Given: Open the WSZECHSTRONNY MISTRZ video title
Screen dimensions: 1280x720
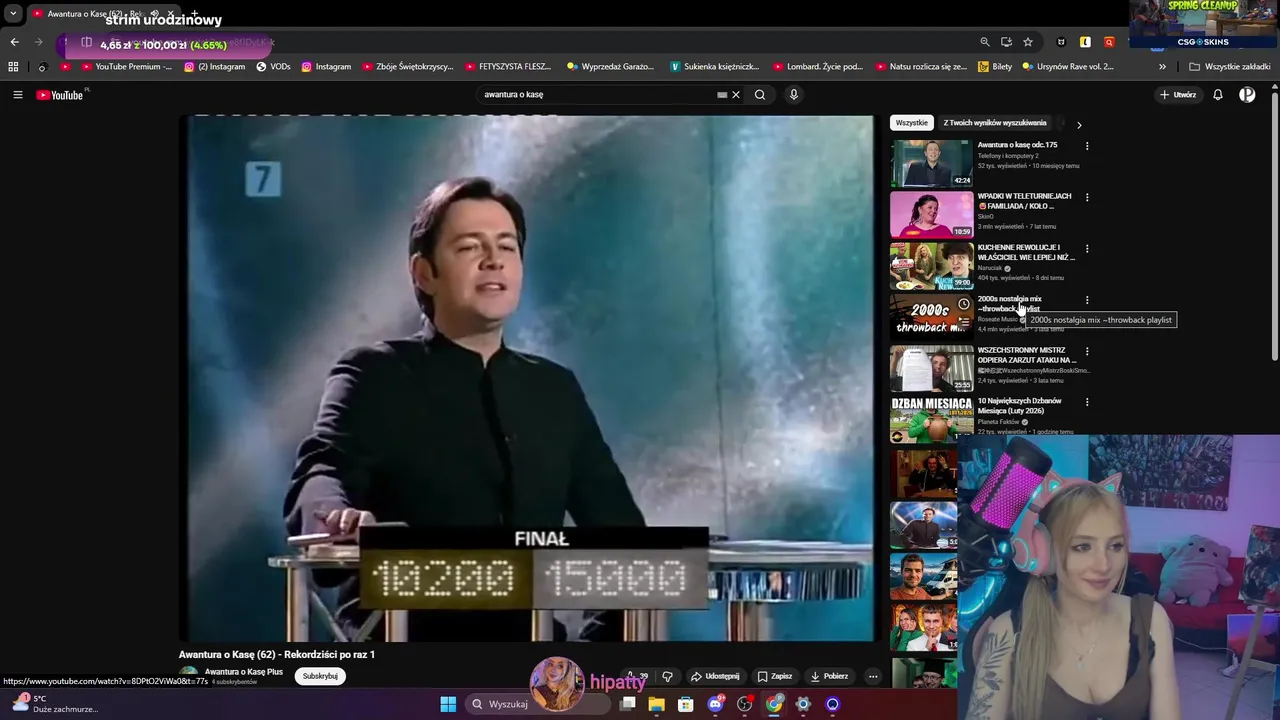Looking at the screenshot, I should pos(1027,355).
